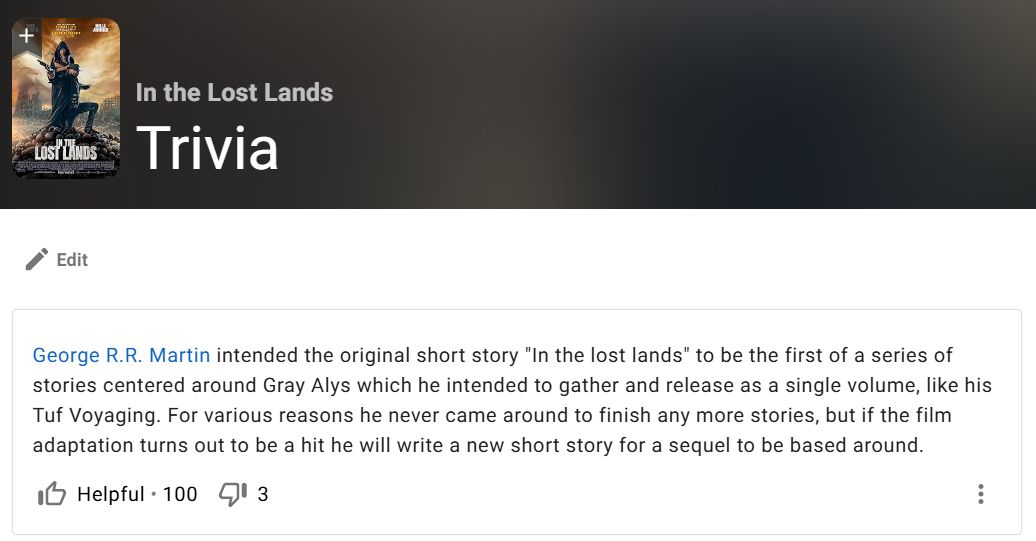The width and height of the screenshot is (1036, 541).
Task: Click the name "Gray Alys" in the trivia
Action: (x=308, y=386)
